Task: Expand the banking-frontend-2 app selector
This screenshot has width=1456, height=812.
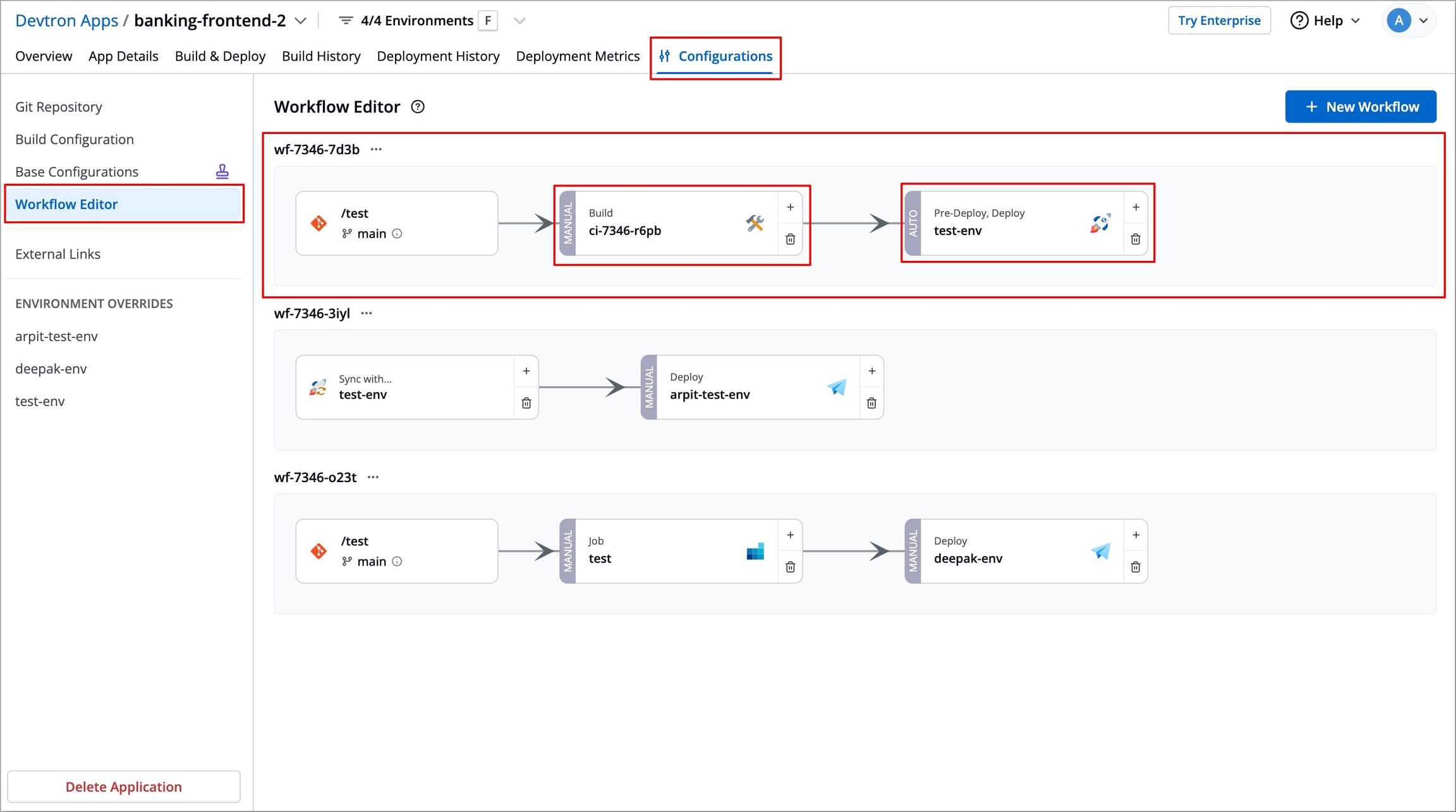Action: 301,21
